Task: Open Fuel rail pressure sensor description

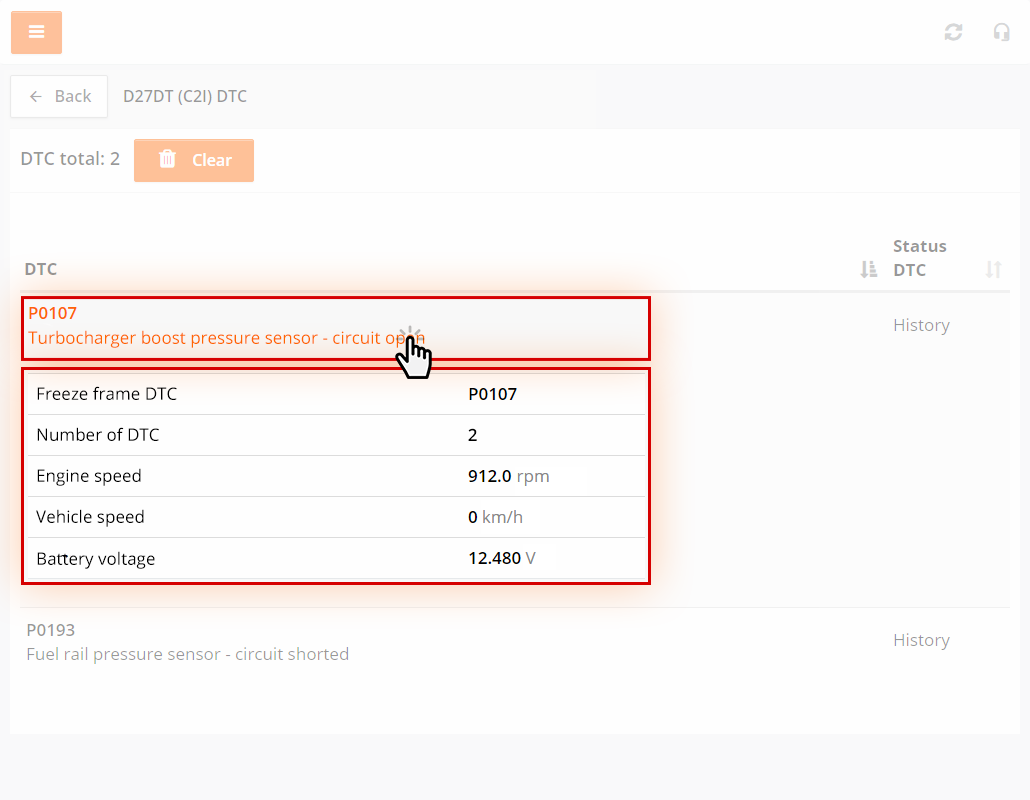Action: (x=187, y=654)
